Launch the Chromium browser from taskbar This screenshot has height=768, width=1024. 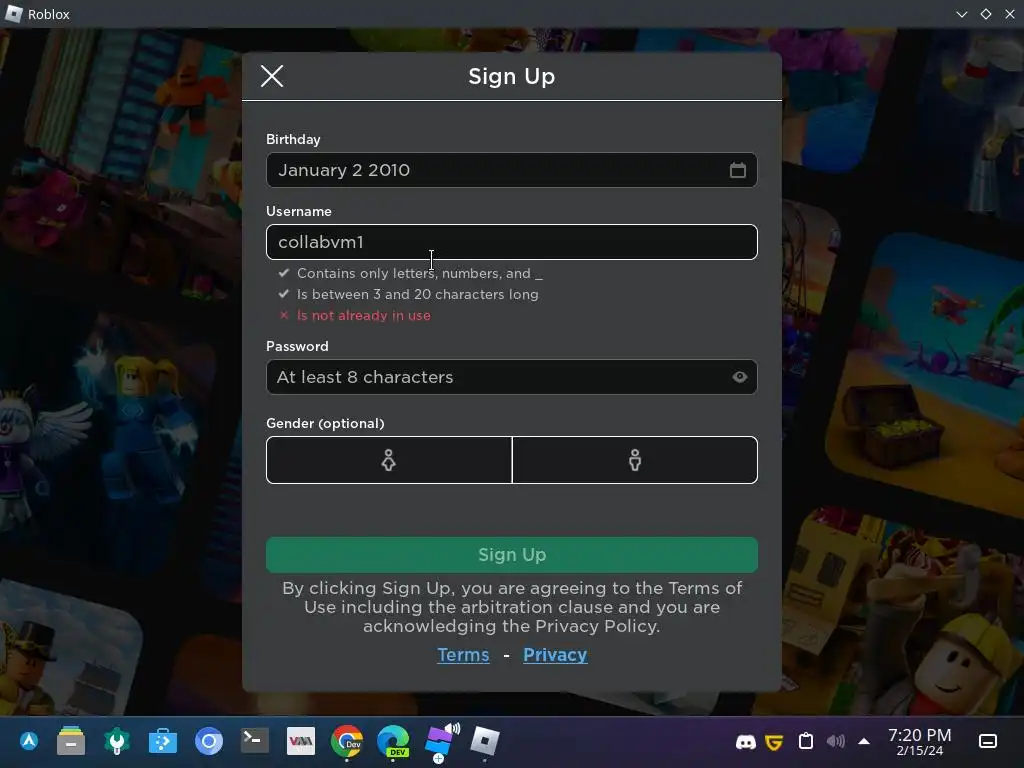(209, 741)
